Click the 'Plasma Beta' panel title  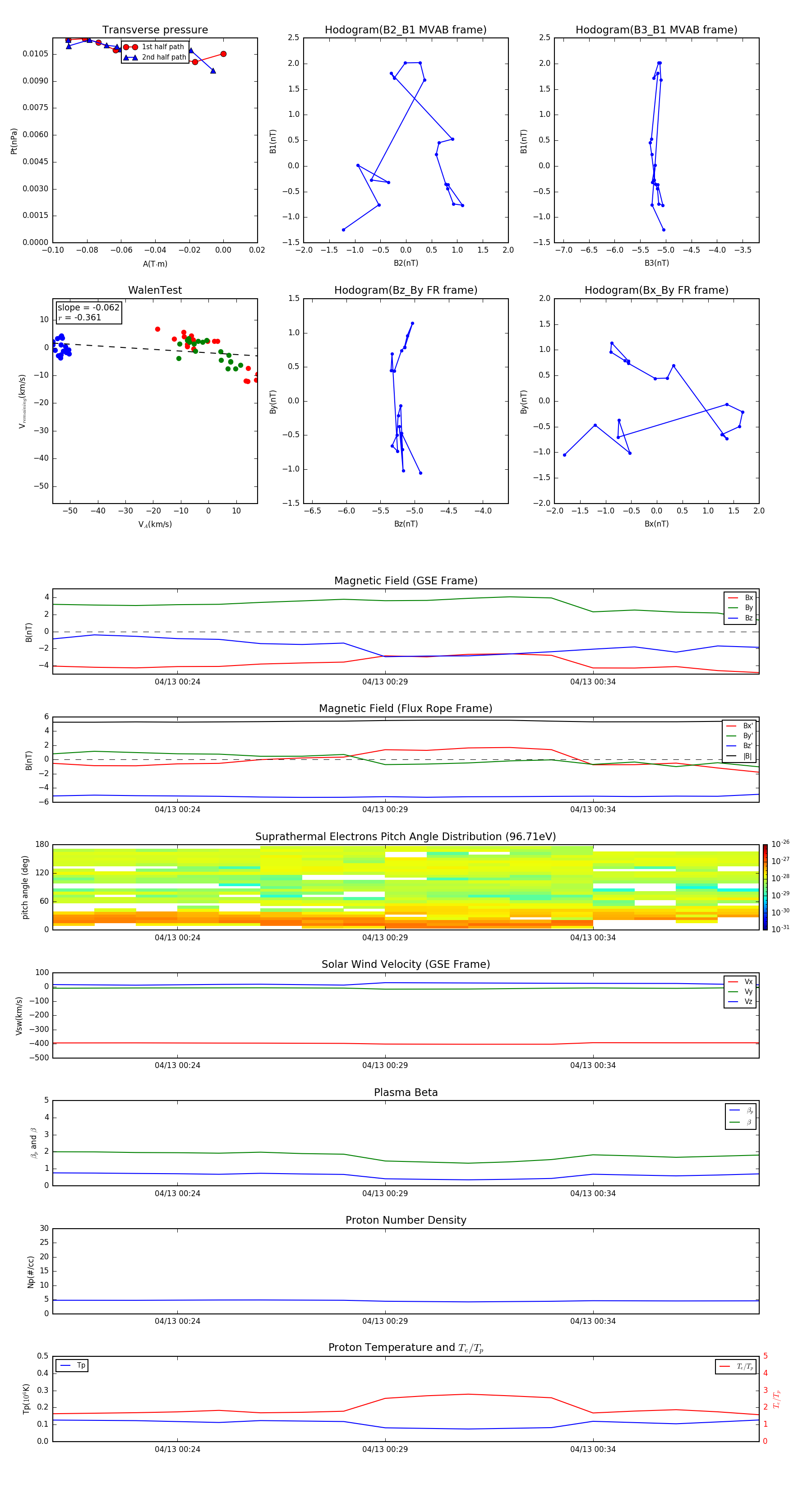(x=406, y=1092)
